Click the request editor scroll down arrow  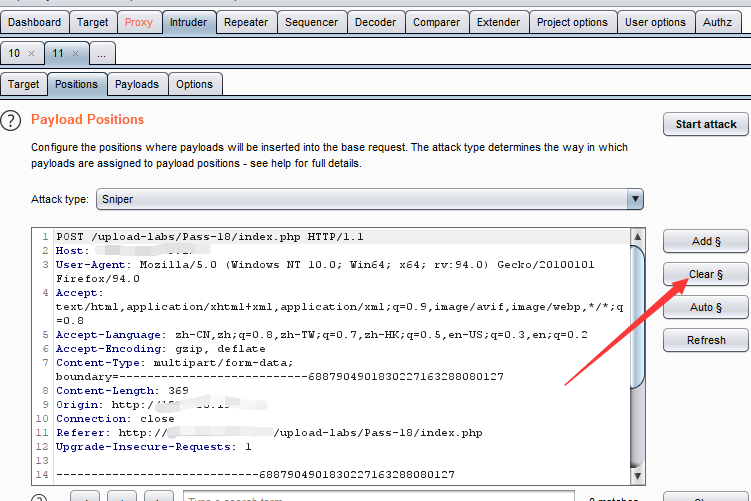point(637,476)
